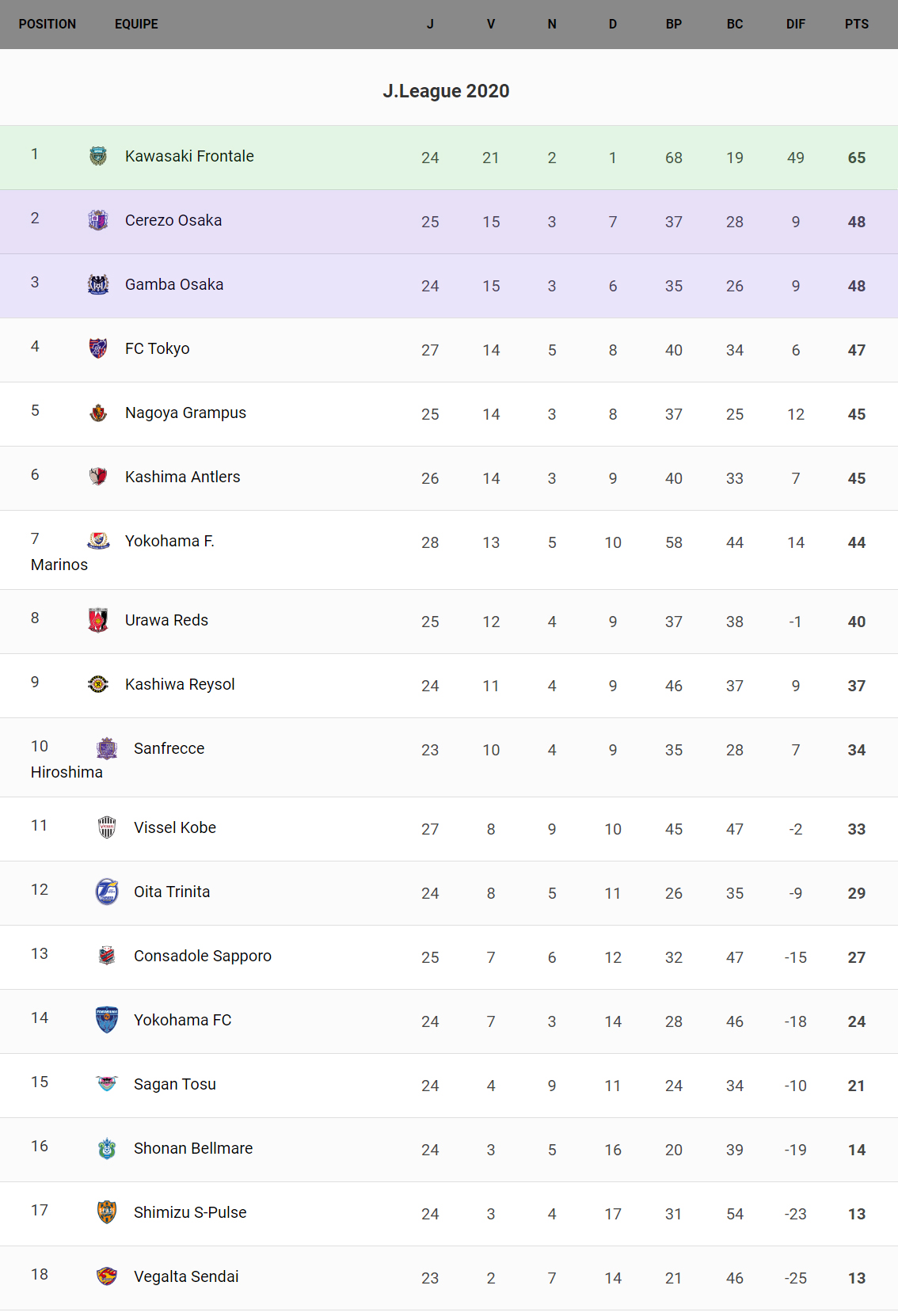Viewport: 898px width, 1316px height.
Task: Click the Gamba Osaka team crest
Action: pyautogui.click(x=98, y=284)
